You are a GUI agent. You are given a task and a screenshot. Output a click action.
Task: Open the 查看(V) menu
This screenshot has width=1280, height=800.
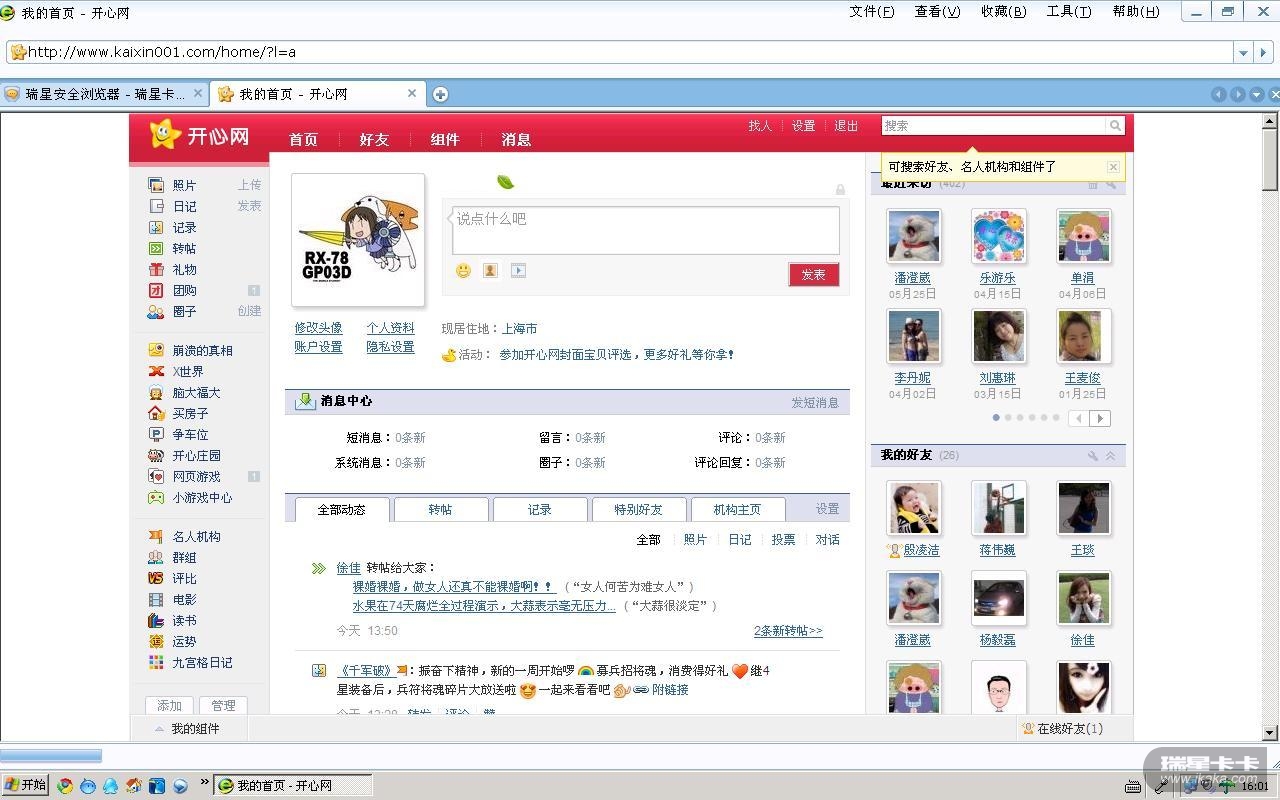pos(937,12)
